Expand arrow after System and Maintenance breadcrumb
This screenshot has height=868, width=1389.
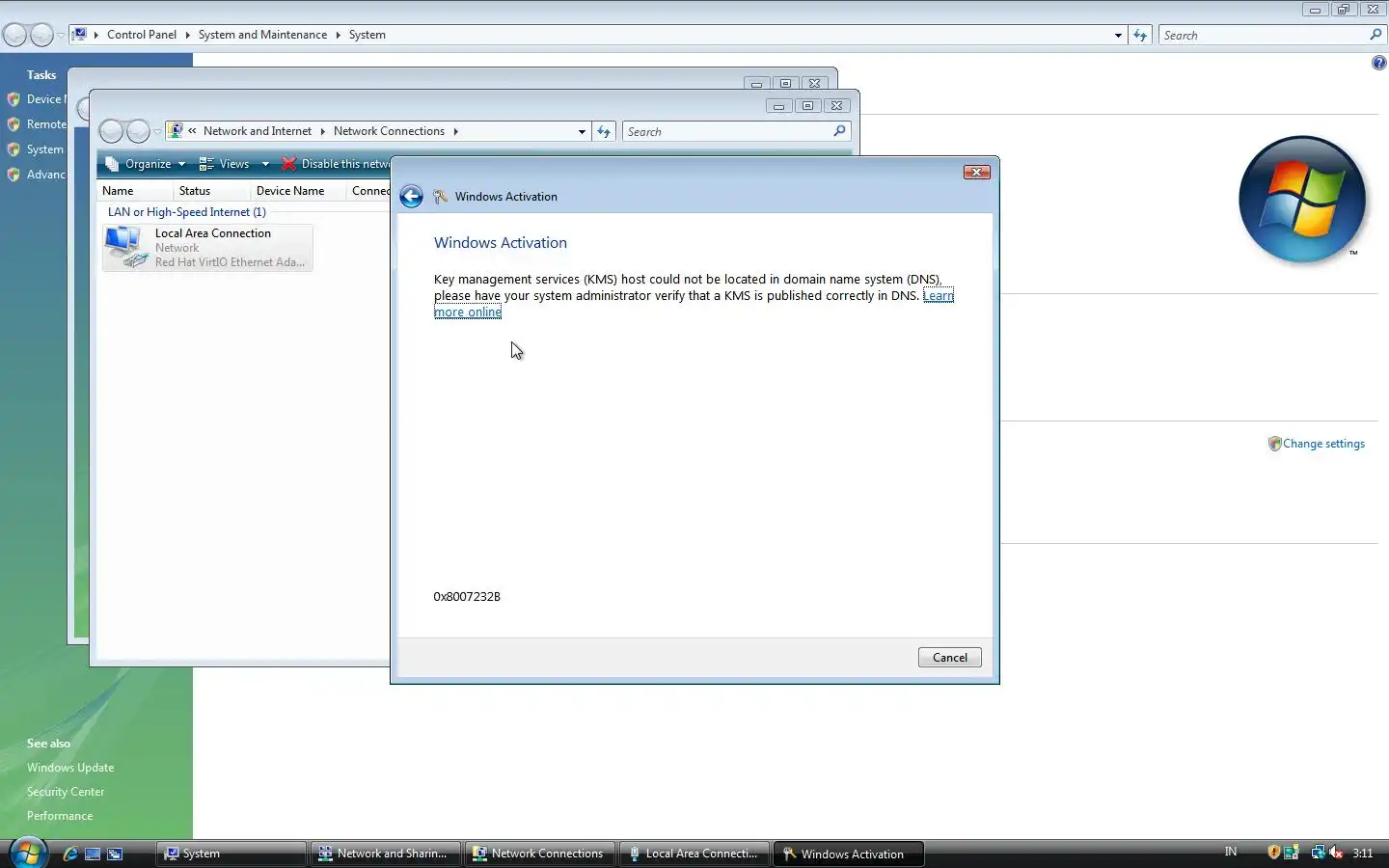[338, 35]
